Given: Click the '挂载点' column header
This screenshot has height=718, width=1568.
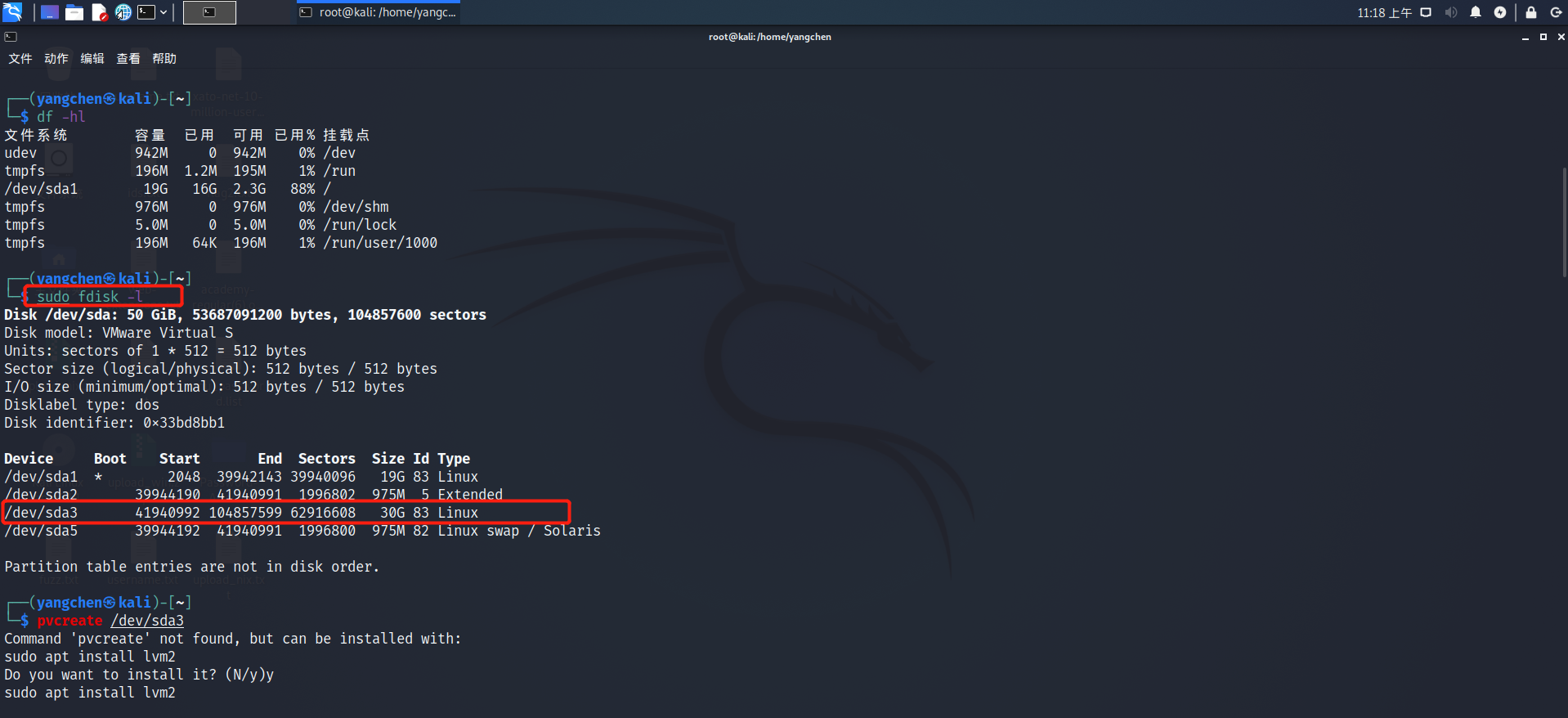Looking at the screenshot, I should (347, 135).
